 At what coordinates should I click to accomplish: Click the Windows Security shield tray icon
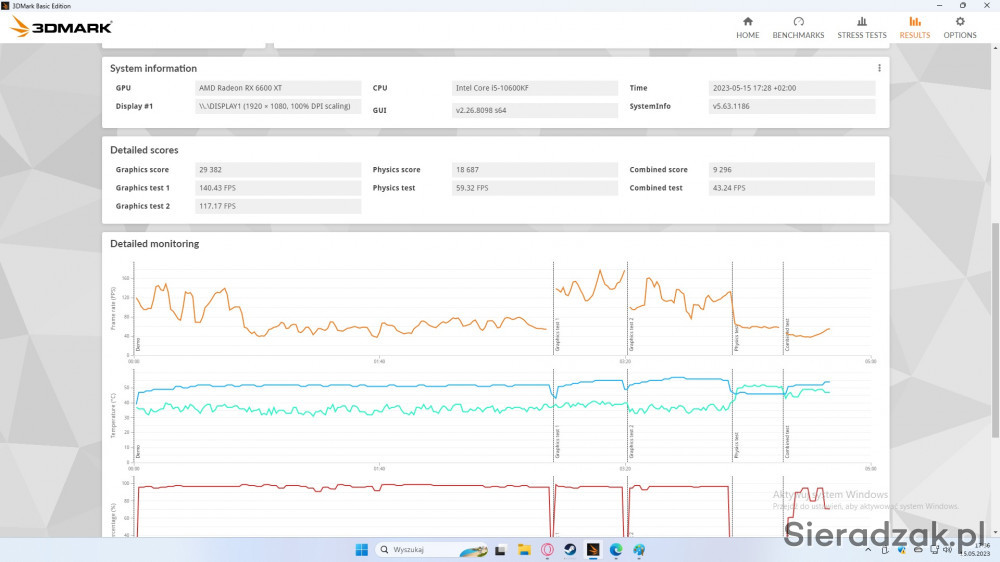click(x=902, y=550)
